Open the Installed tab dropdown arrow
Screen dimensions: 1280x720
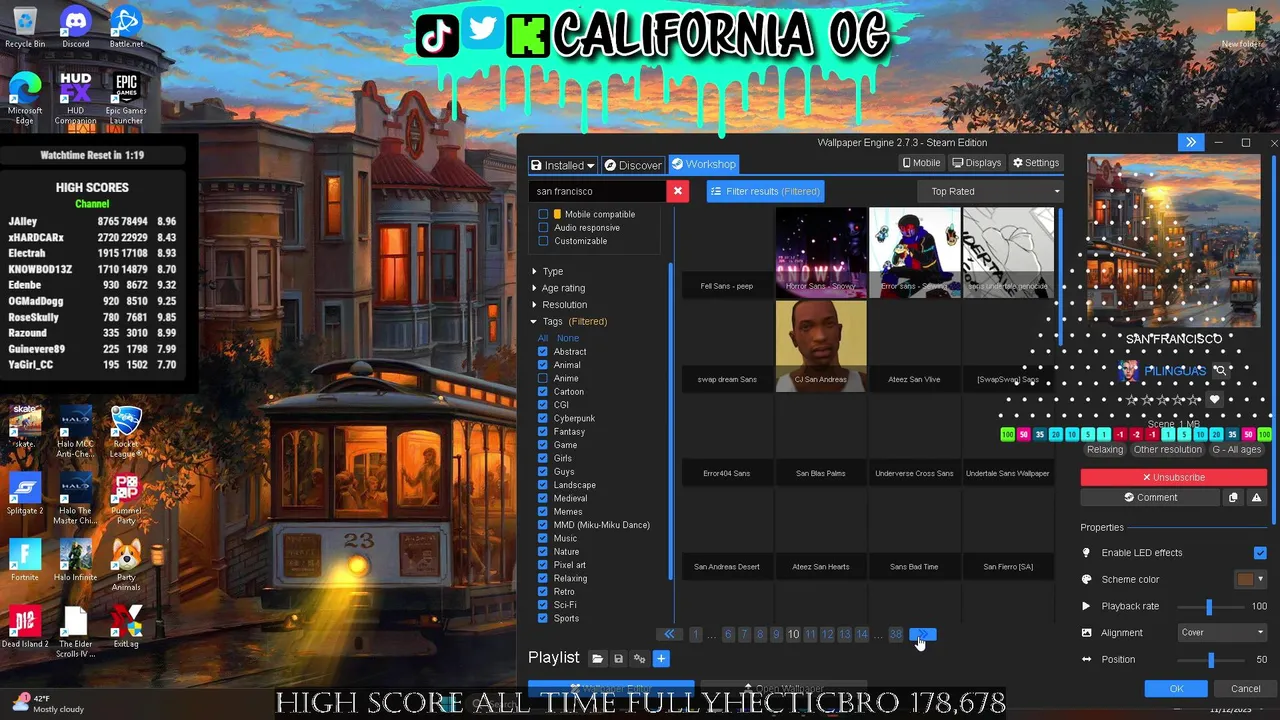click(x=590, y=166)
